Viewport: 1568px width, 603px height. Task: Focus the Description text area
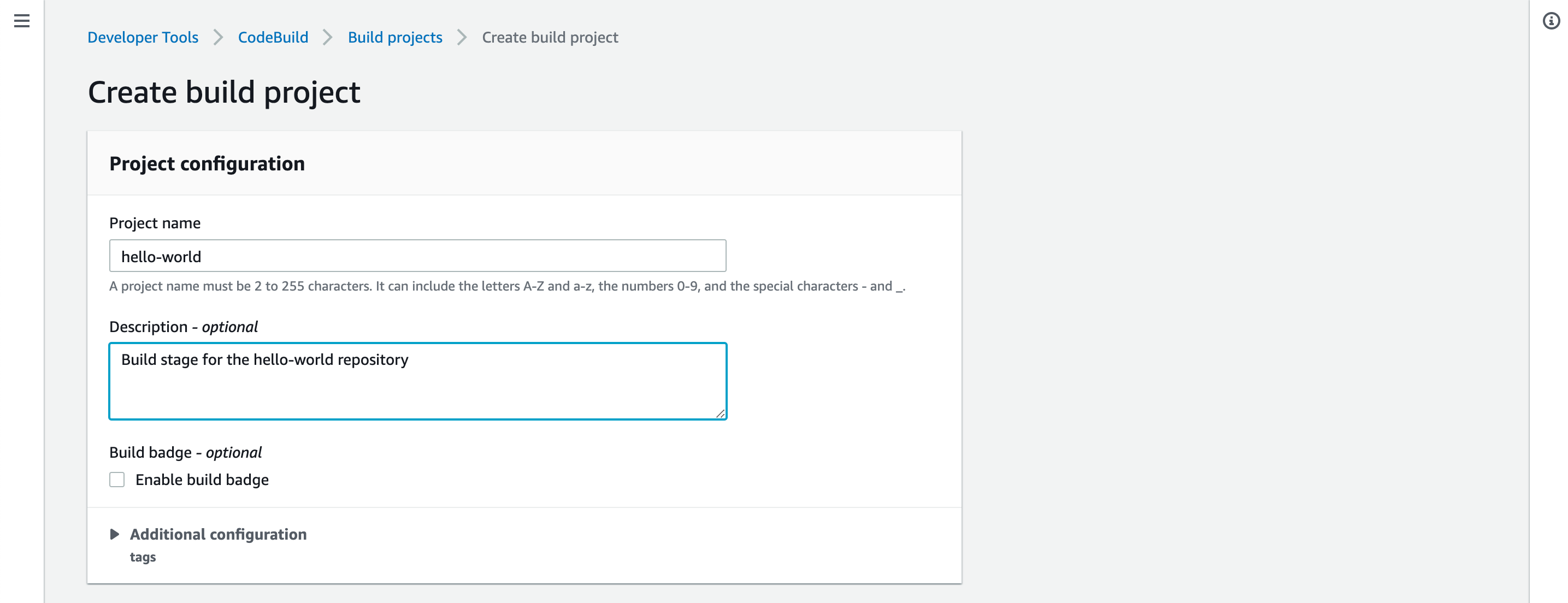(417, 381)
